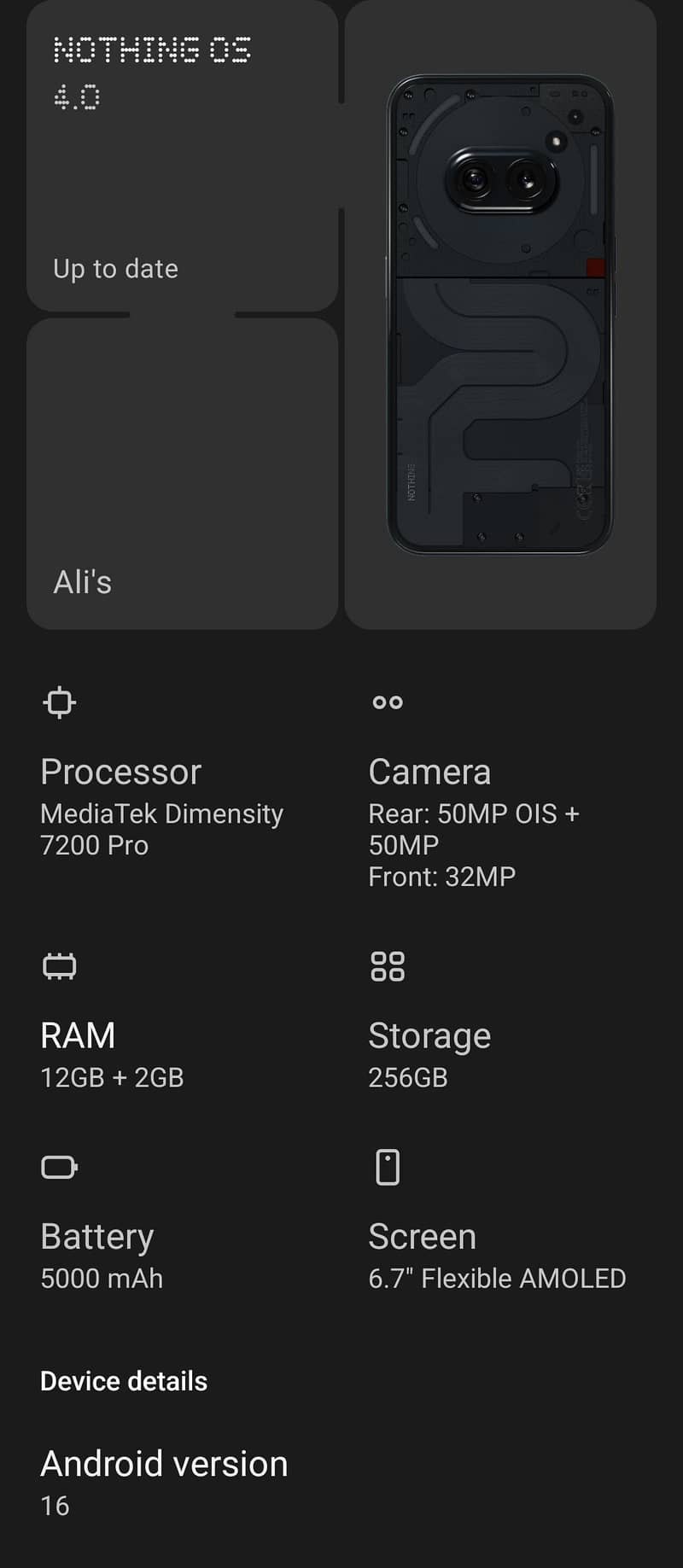The image size is (683, 1568).
Task: Tap MediaTek Dimensity 7200 Pro text
Action: [161, 829]
